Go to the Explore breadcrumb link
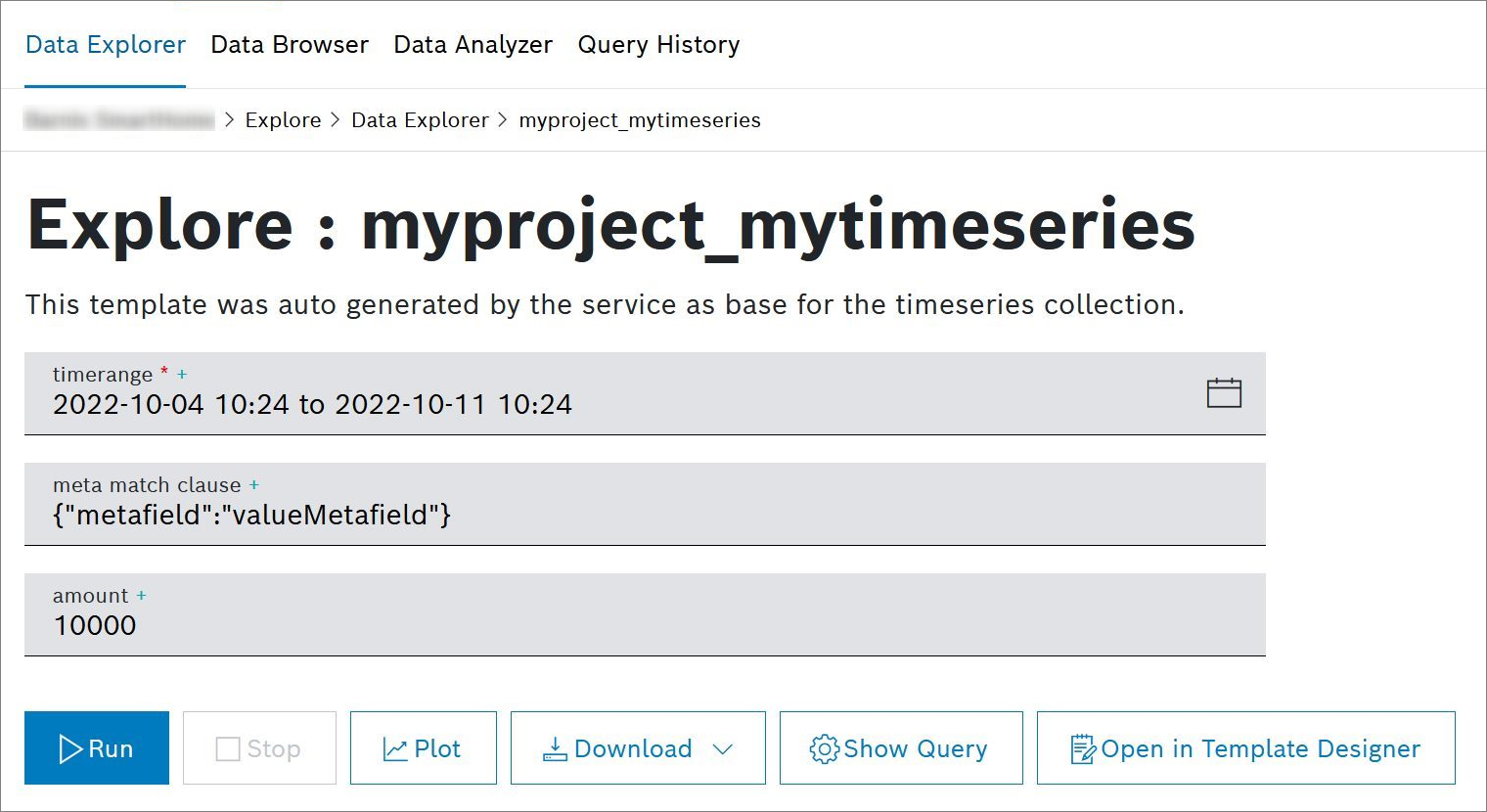This screenshot has height=812, width=1487. tap(283, 120)
